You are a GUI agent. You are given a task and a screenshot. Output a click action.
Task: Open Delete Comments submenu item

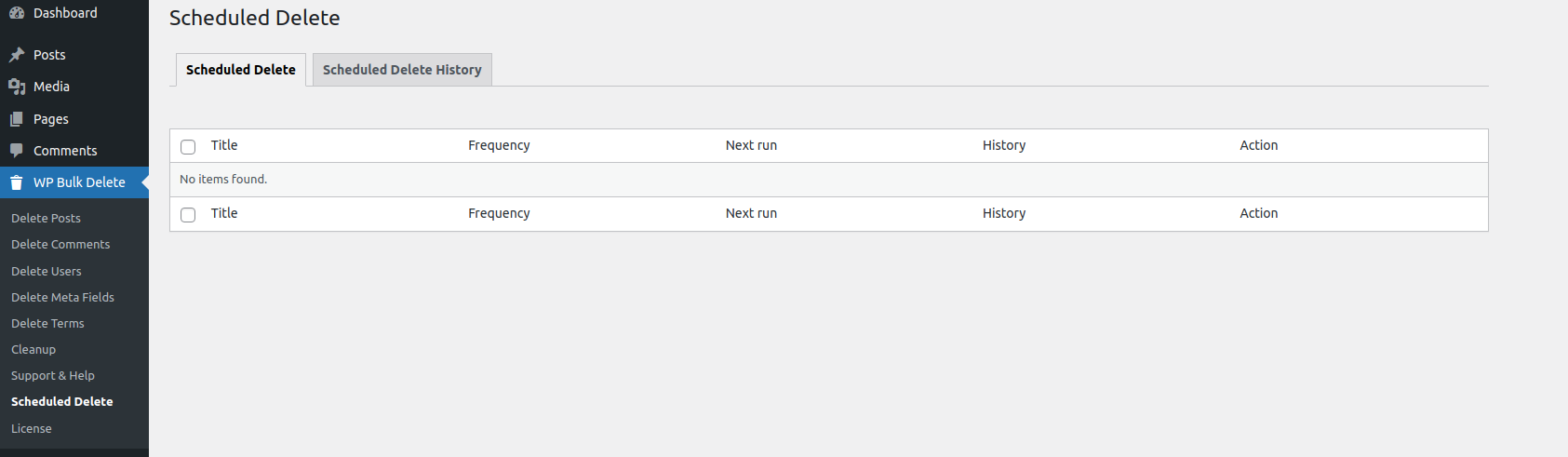tap(60, 244)
